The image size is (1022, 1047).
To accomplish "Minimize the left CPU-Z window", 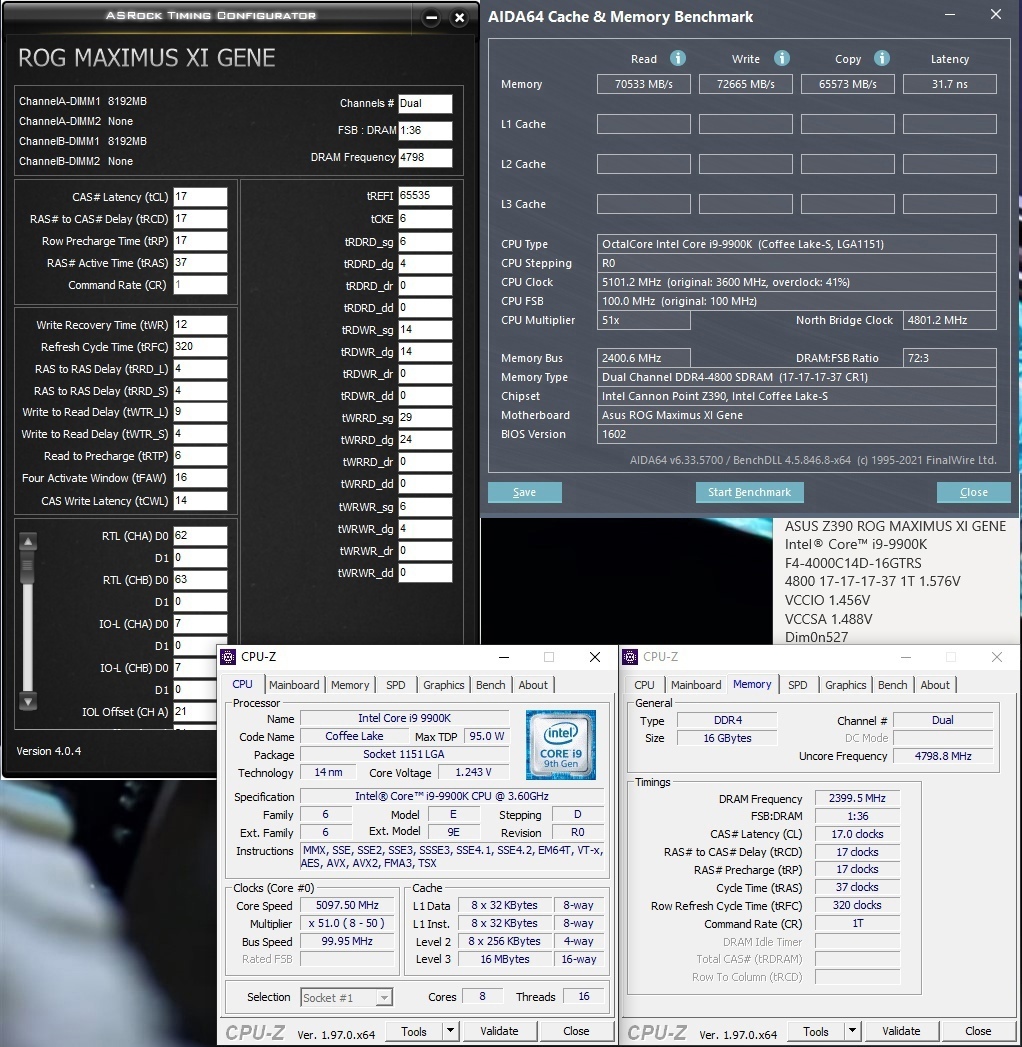I will coord(504,657).
